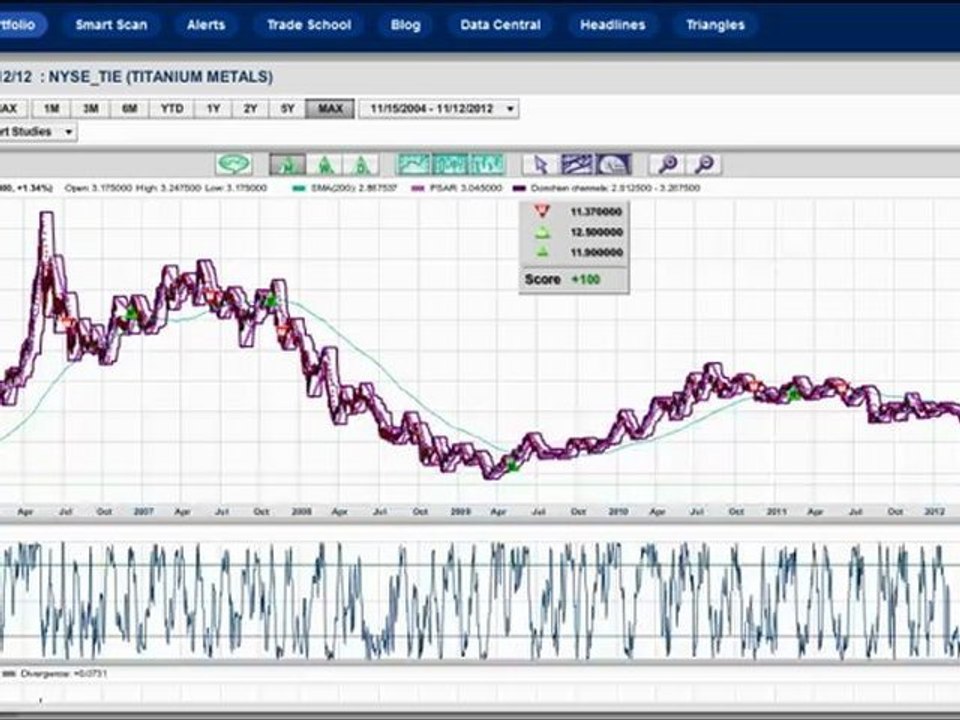Select the Fibonacci arc drawing tool

tap(613, 164)
